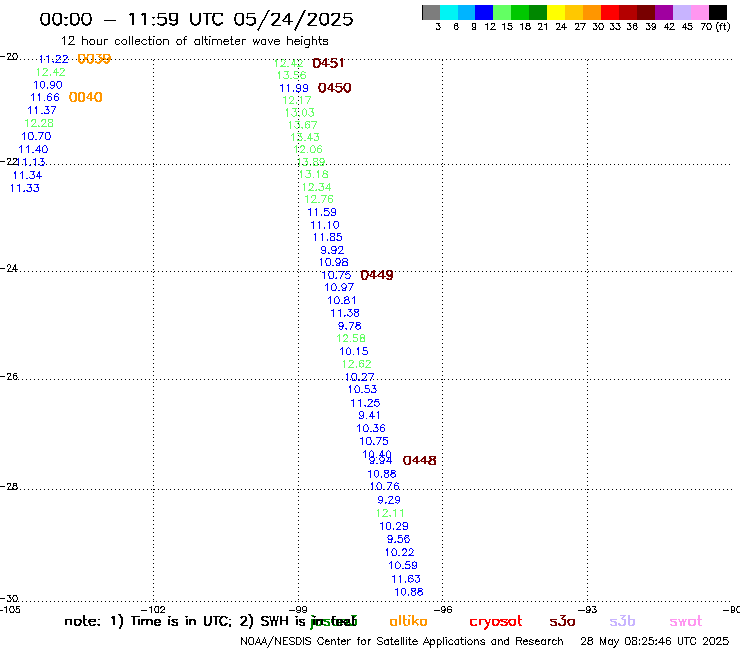Click the dark red 0451 time label
Screen dimensions: 740x650
point(328,63)
